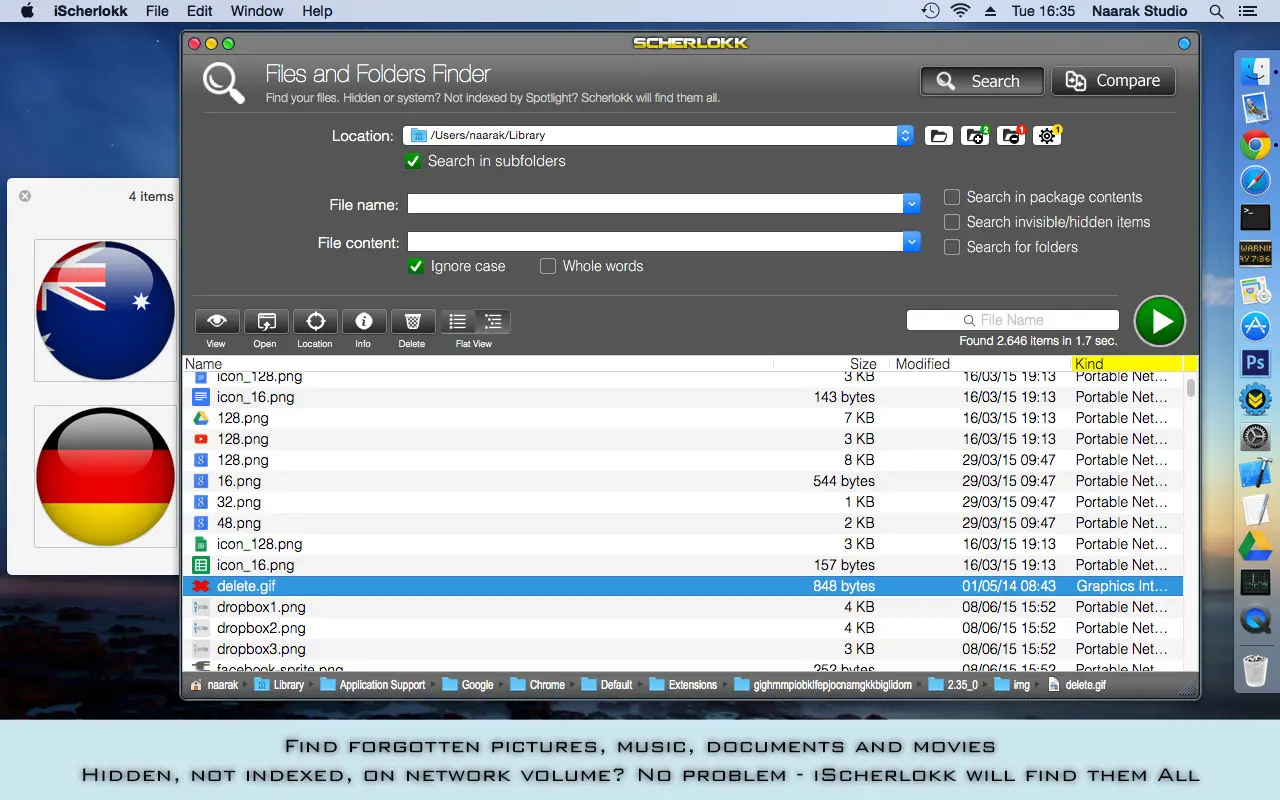
Task: Disable the Ignore case checkbox
Action: [415, 266]
